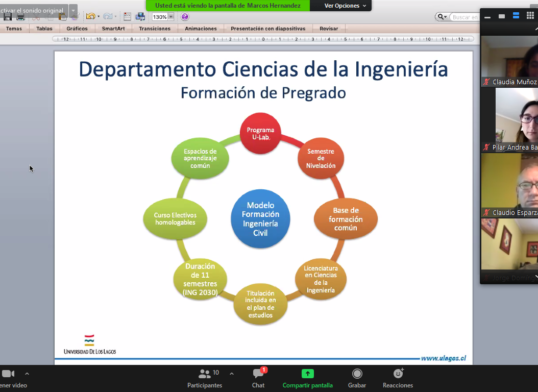This screenshot has height=392, width=538.
Task: Click the green Compartir pantalla icon
Action: coord(307,373)
